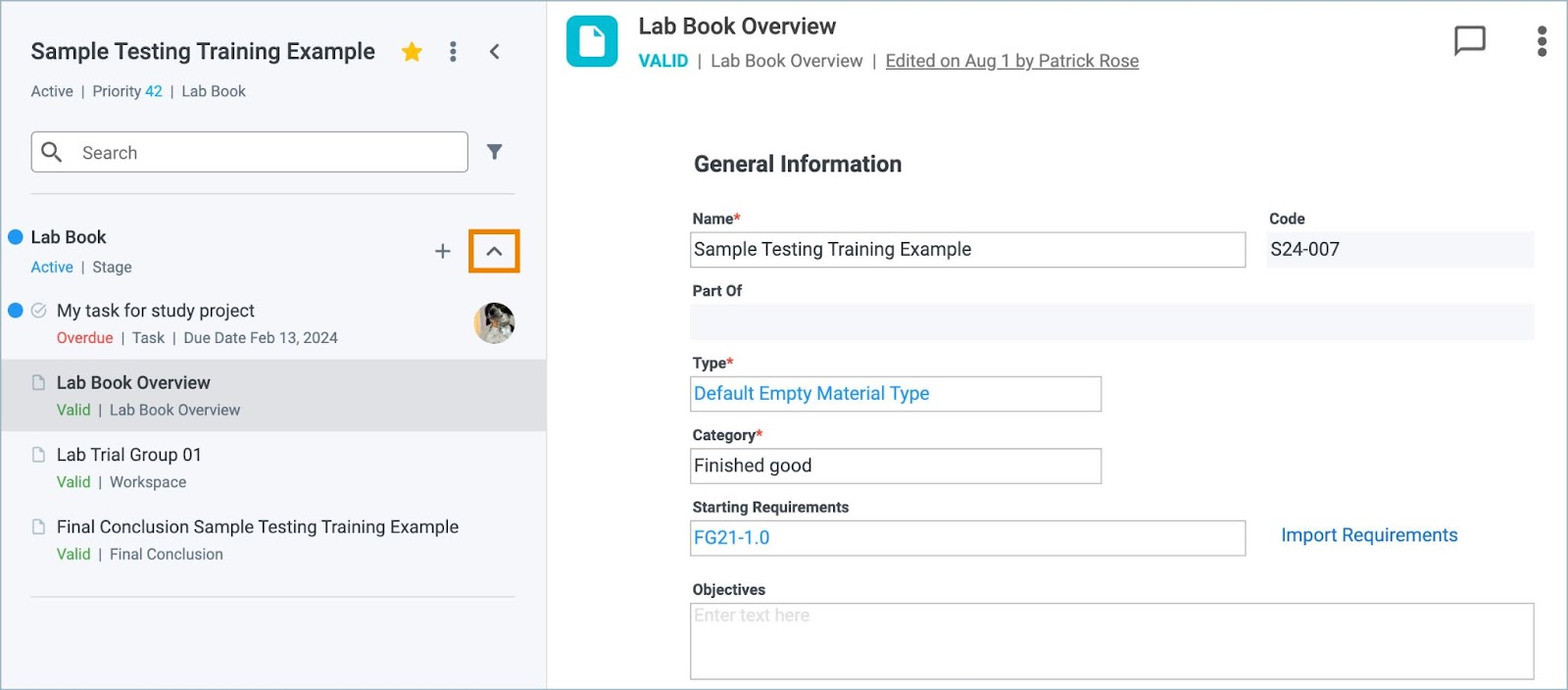Open Lab Trial Group 01 workspace

pos(273,468)
